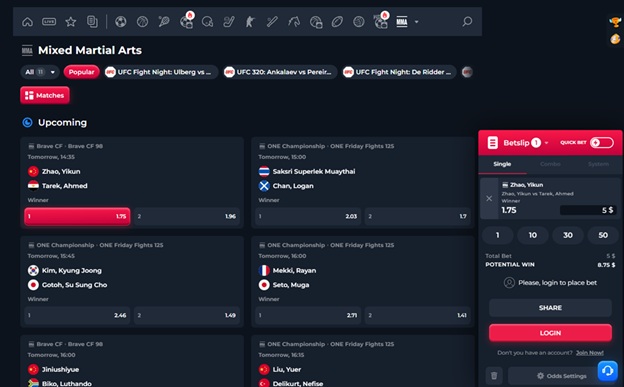Expand the Betslip header dropdown arrow
The height and width of the screenshot is (387, 624).
pos(546,143)
